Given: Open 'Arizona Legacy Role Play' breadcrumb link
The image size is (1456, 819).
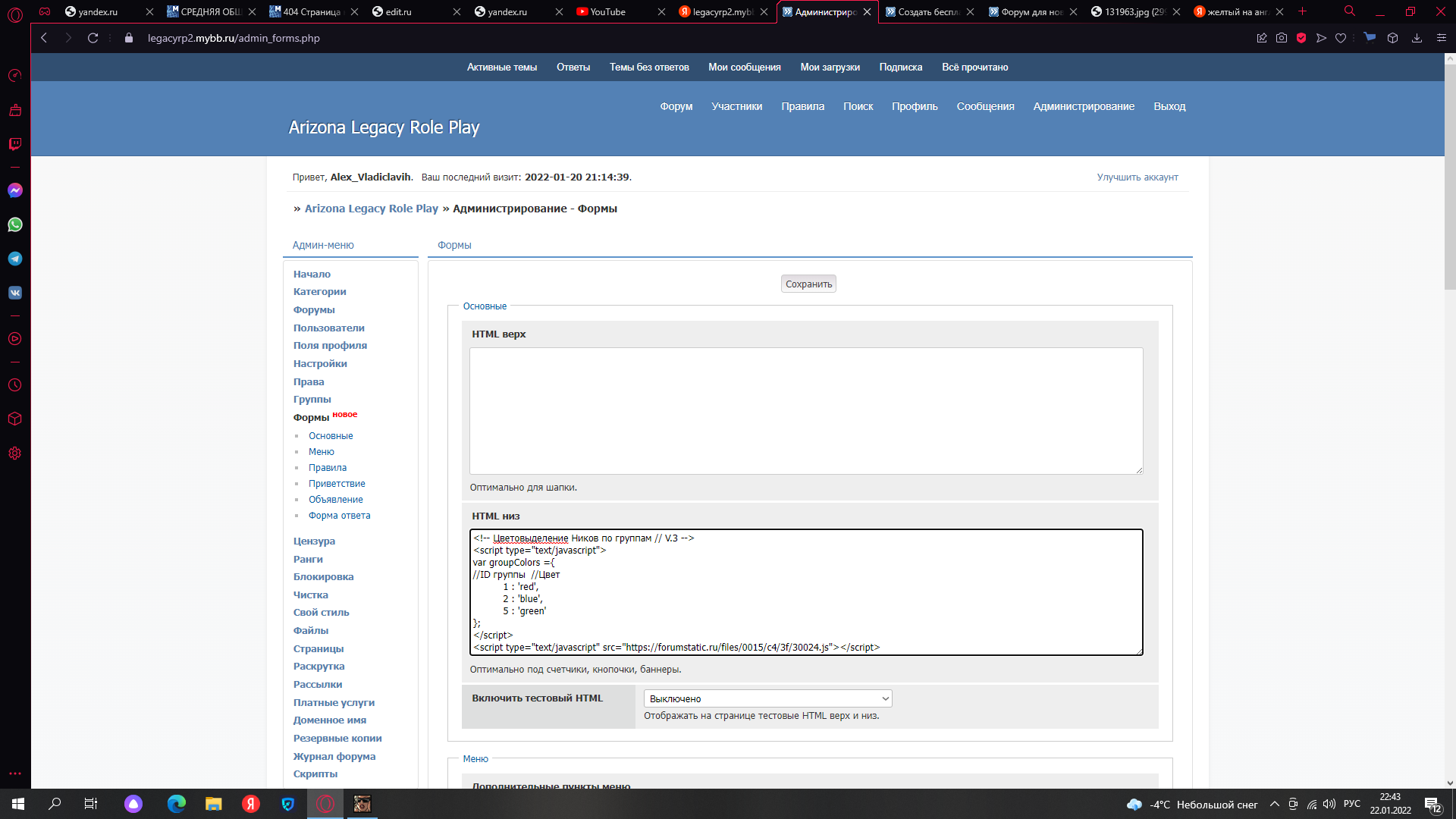Looking at the screenshot, I should 372,209.
